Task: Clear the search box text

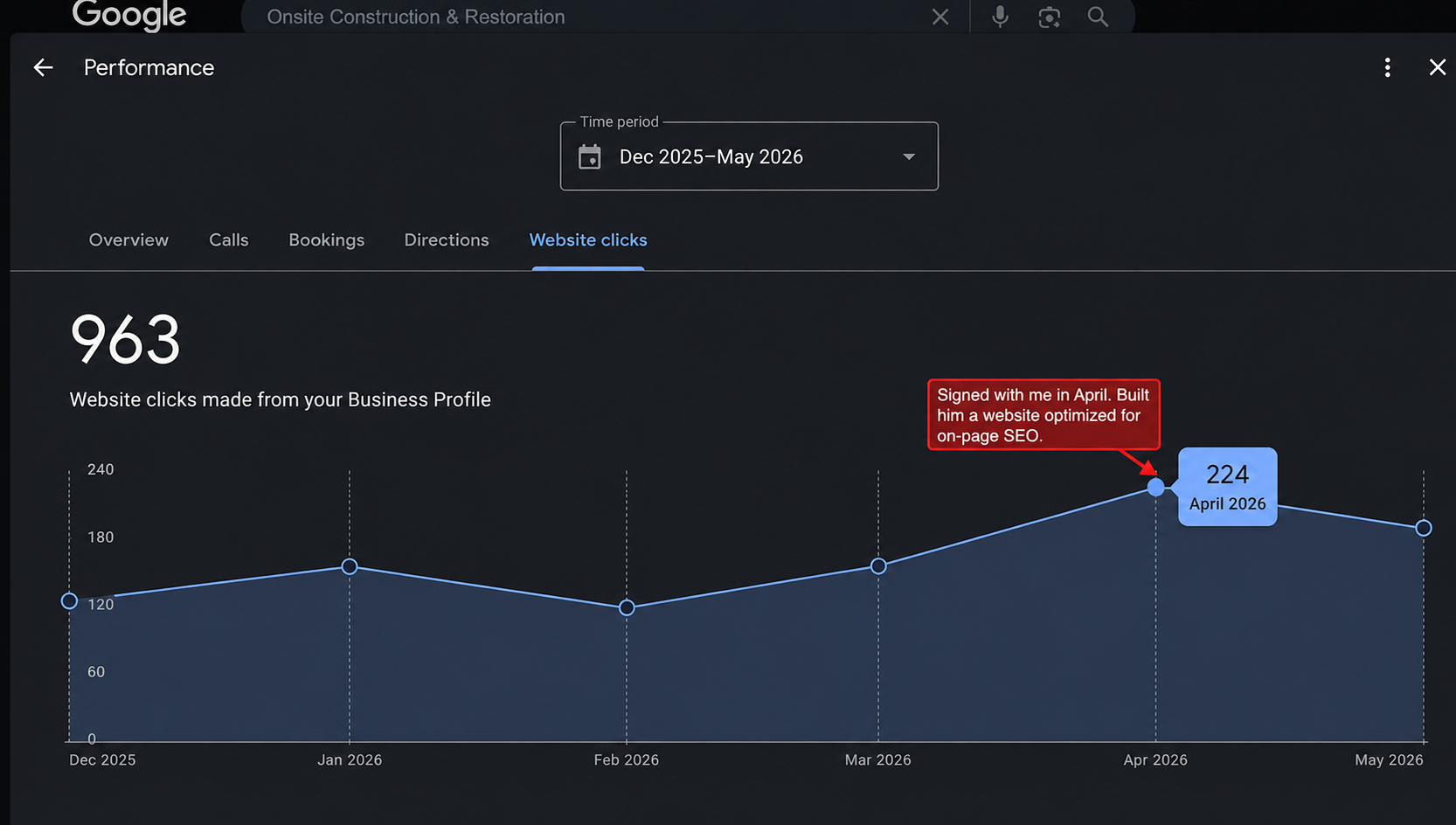Action: [x=940, y=17]
